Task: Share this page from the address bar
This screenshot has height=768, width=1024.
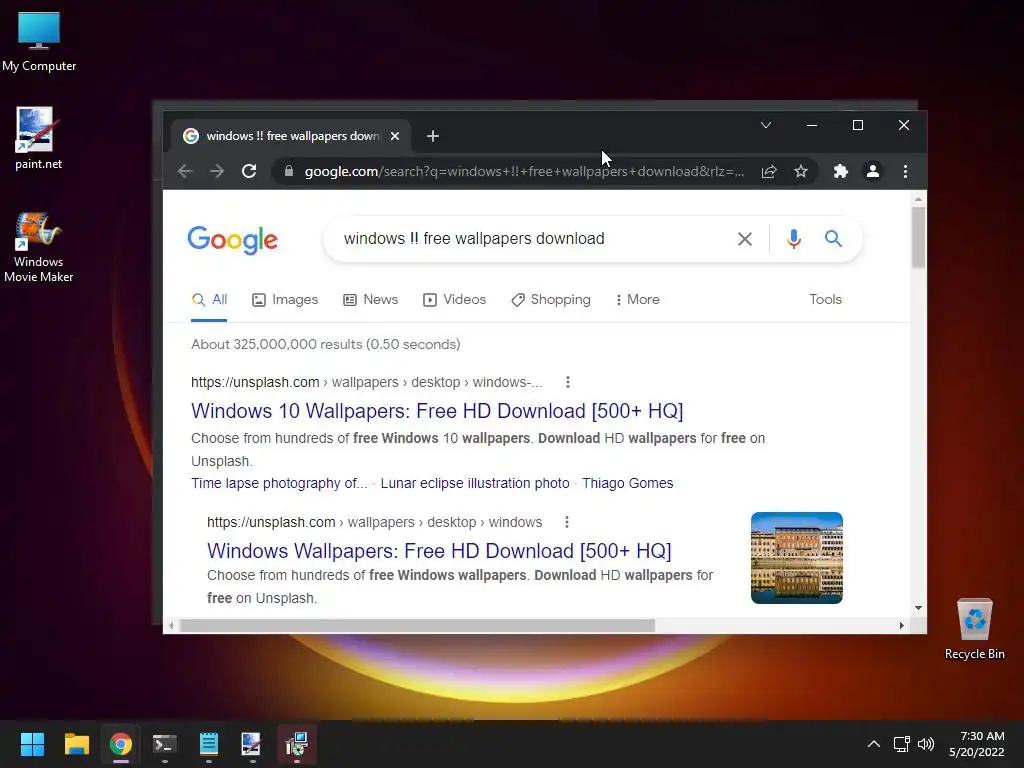Action: pos(769,171)
